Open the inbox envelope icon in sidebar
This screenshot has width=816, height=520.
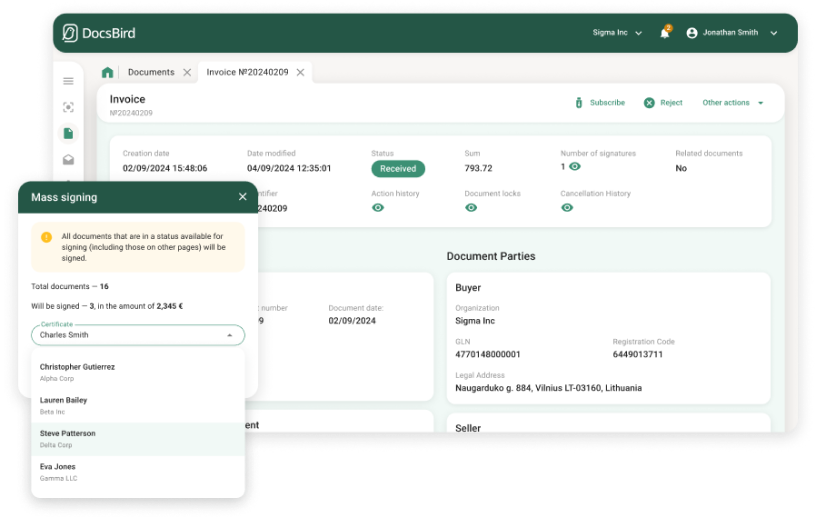(x=68, y=159)
